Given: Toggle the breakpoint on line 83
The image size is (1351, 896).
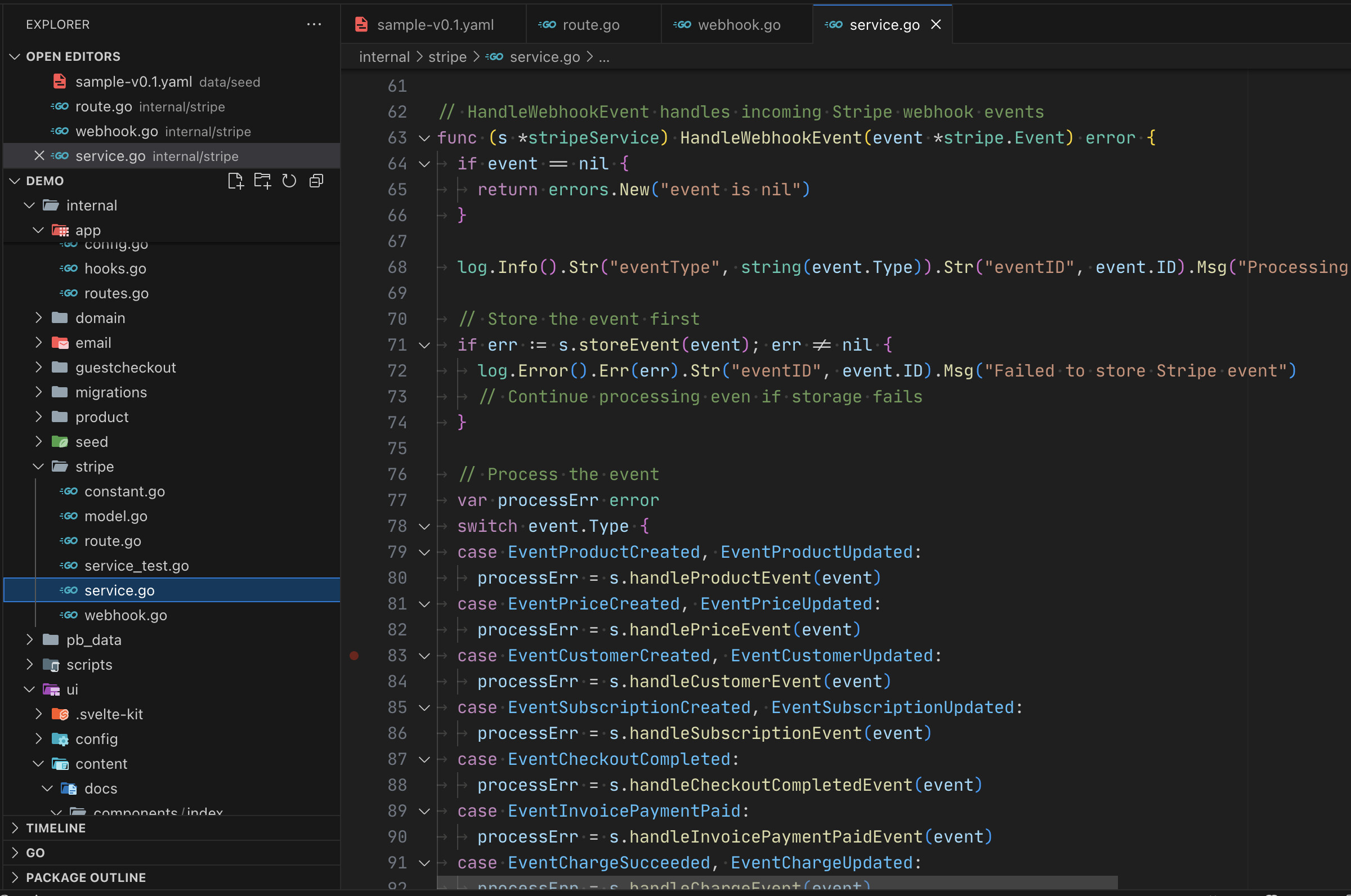Looking at the screenshot, I should coord(354,656).
